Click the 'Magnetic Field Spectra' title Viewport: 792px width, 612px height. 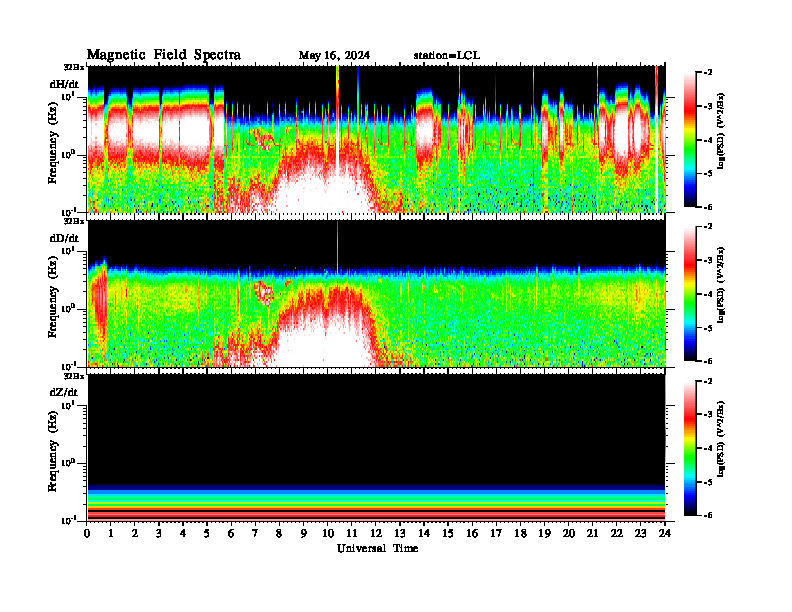click(164, 55)
